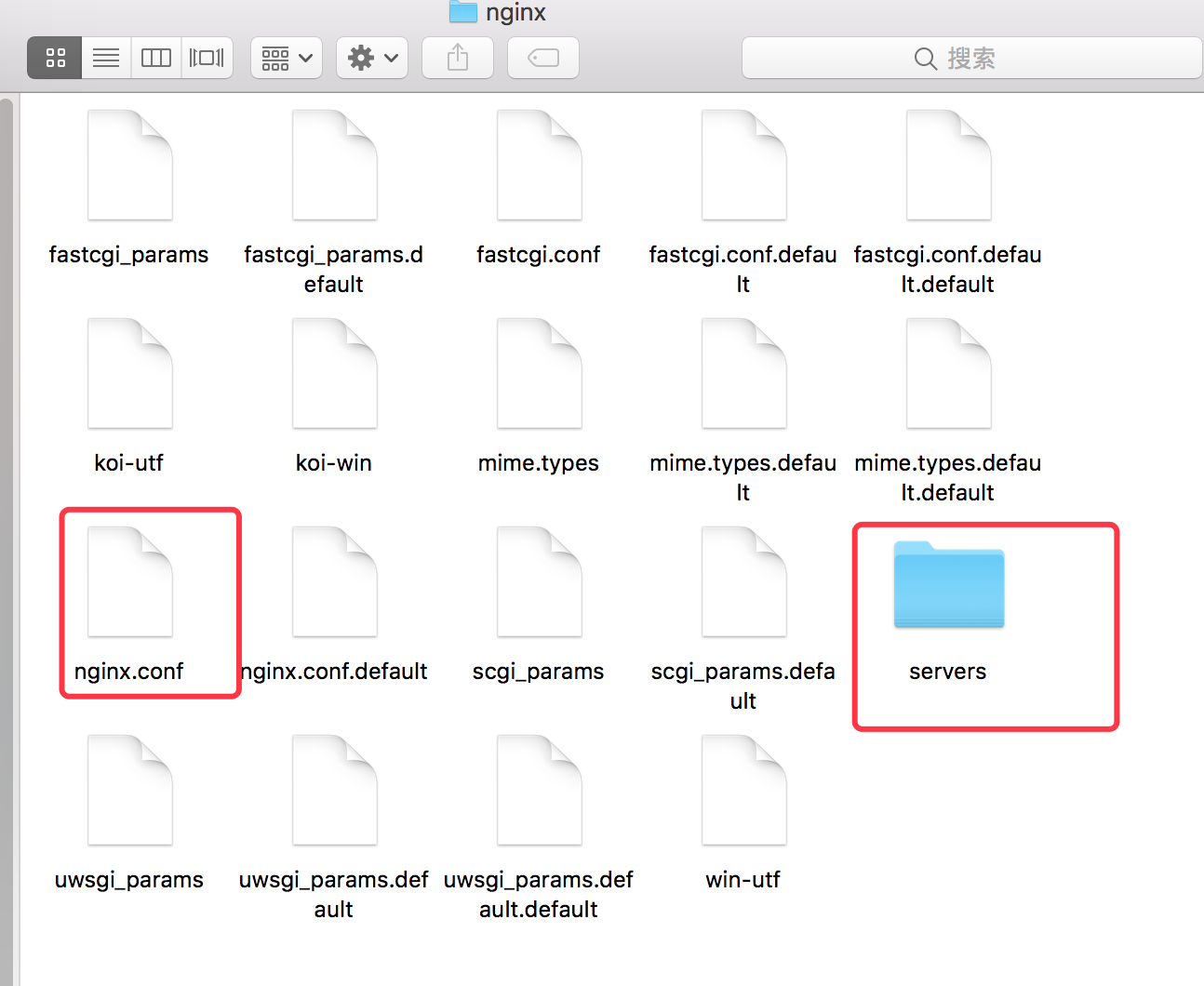
Task: Select the uwsgi_params file icon
Action: (x=130, y=790)
